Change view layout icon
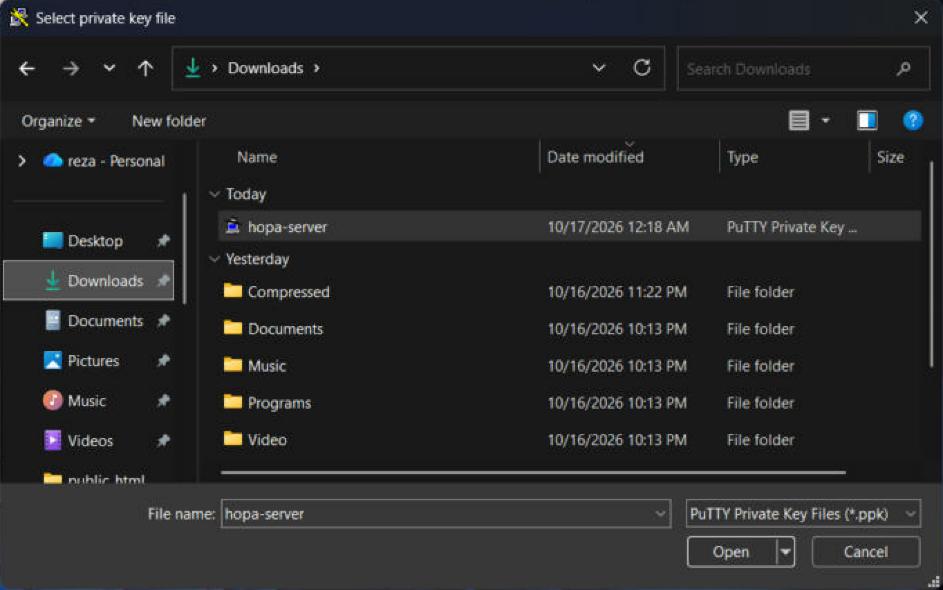The height and width of the screenshot is (590, 943). pos(799,121)
